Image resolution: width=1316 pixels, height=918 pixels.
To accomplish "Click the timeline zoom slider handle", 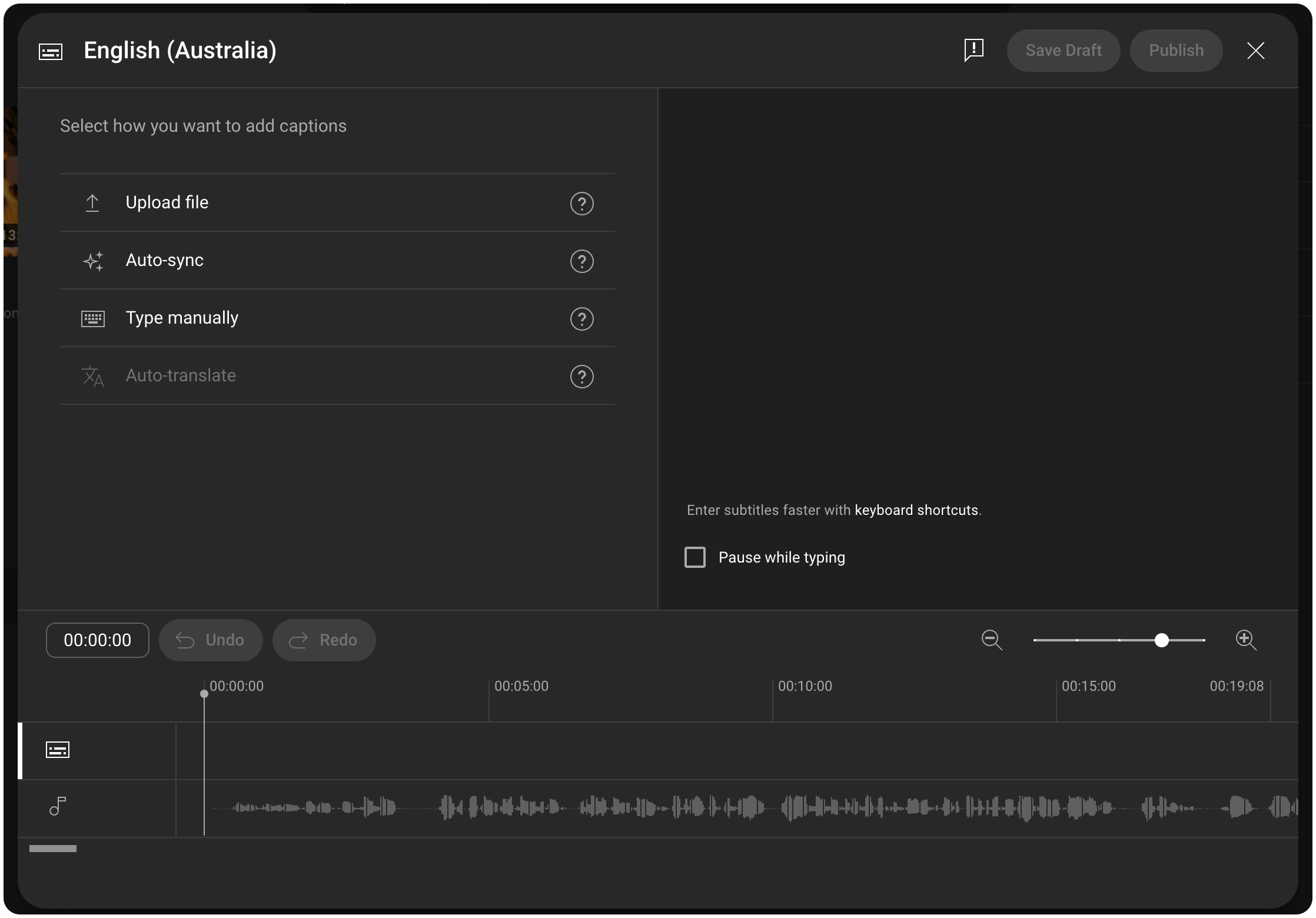I will (1161, 640).
